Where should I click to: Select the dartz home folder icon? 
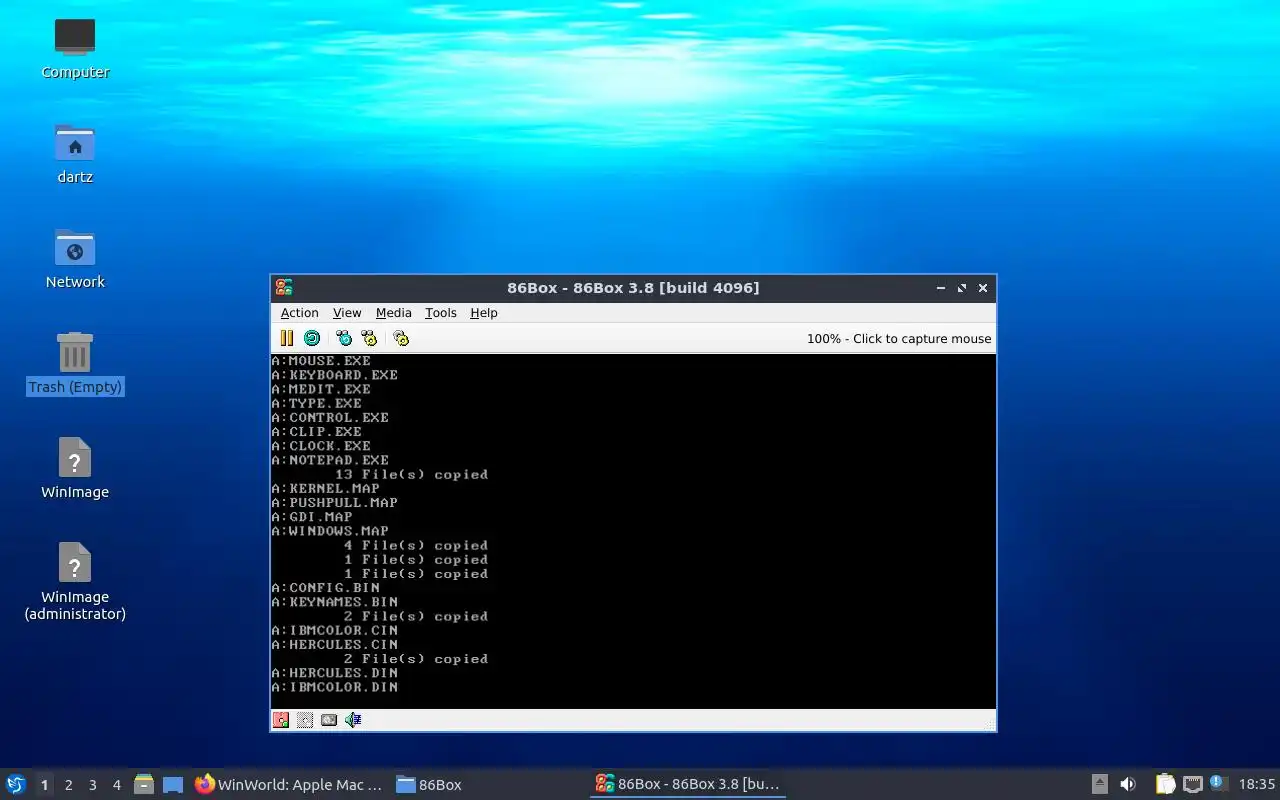point(75,153)
